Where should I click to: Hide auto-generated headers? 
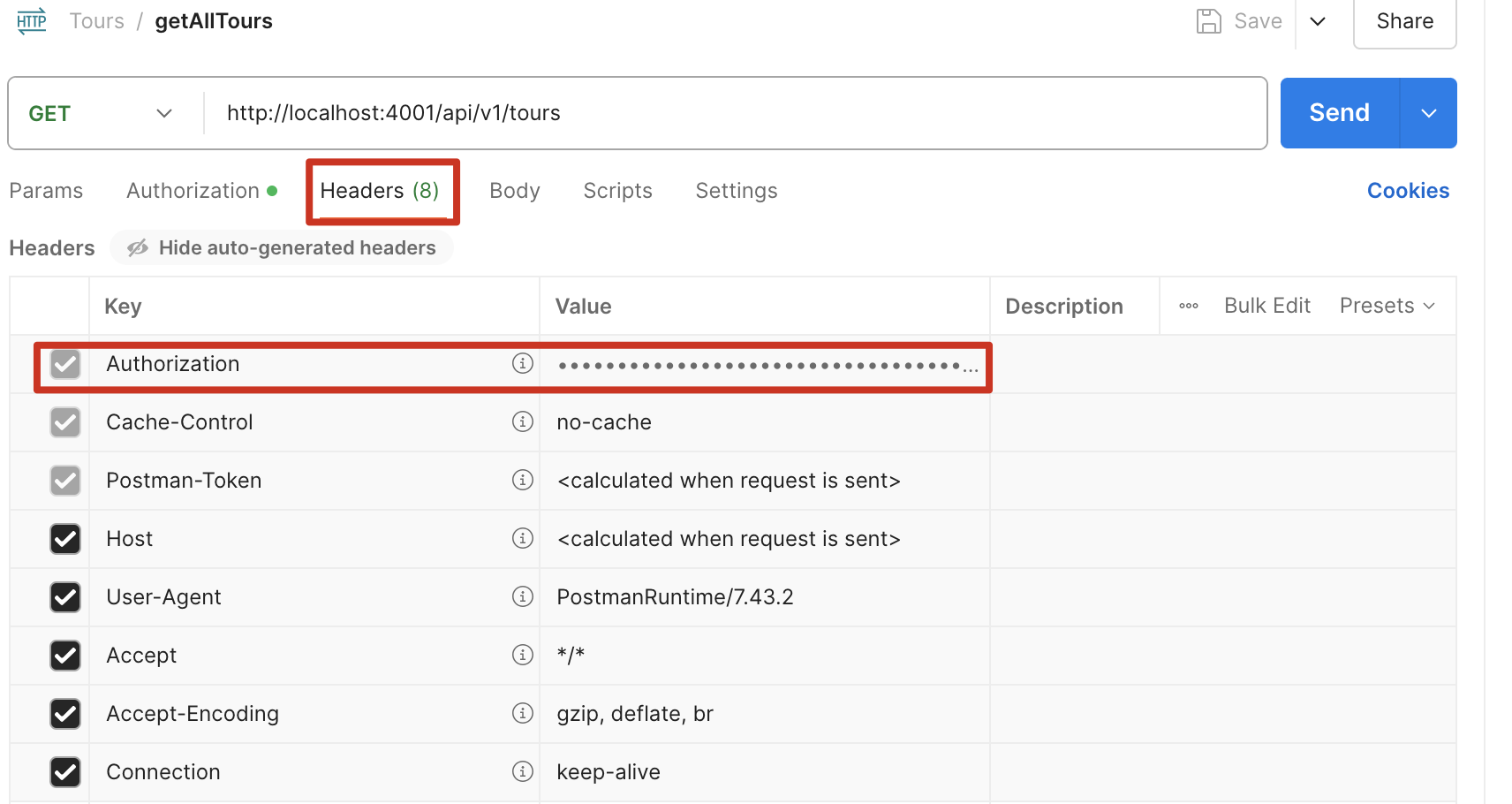[282, 248]
